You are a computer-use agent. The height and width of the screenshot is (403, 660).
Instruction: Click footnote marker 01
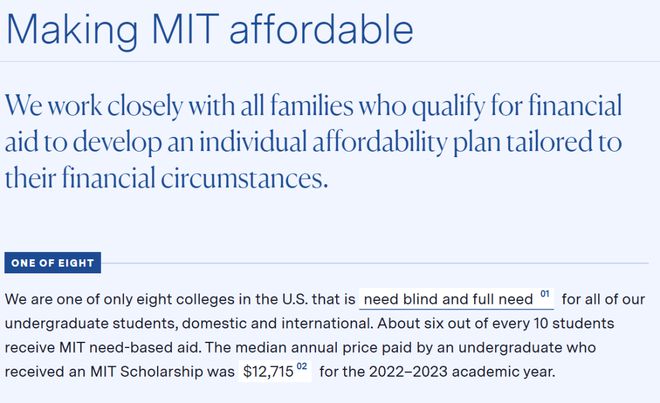545,294
